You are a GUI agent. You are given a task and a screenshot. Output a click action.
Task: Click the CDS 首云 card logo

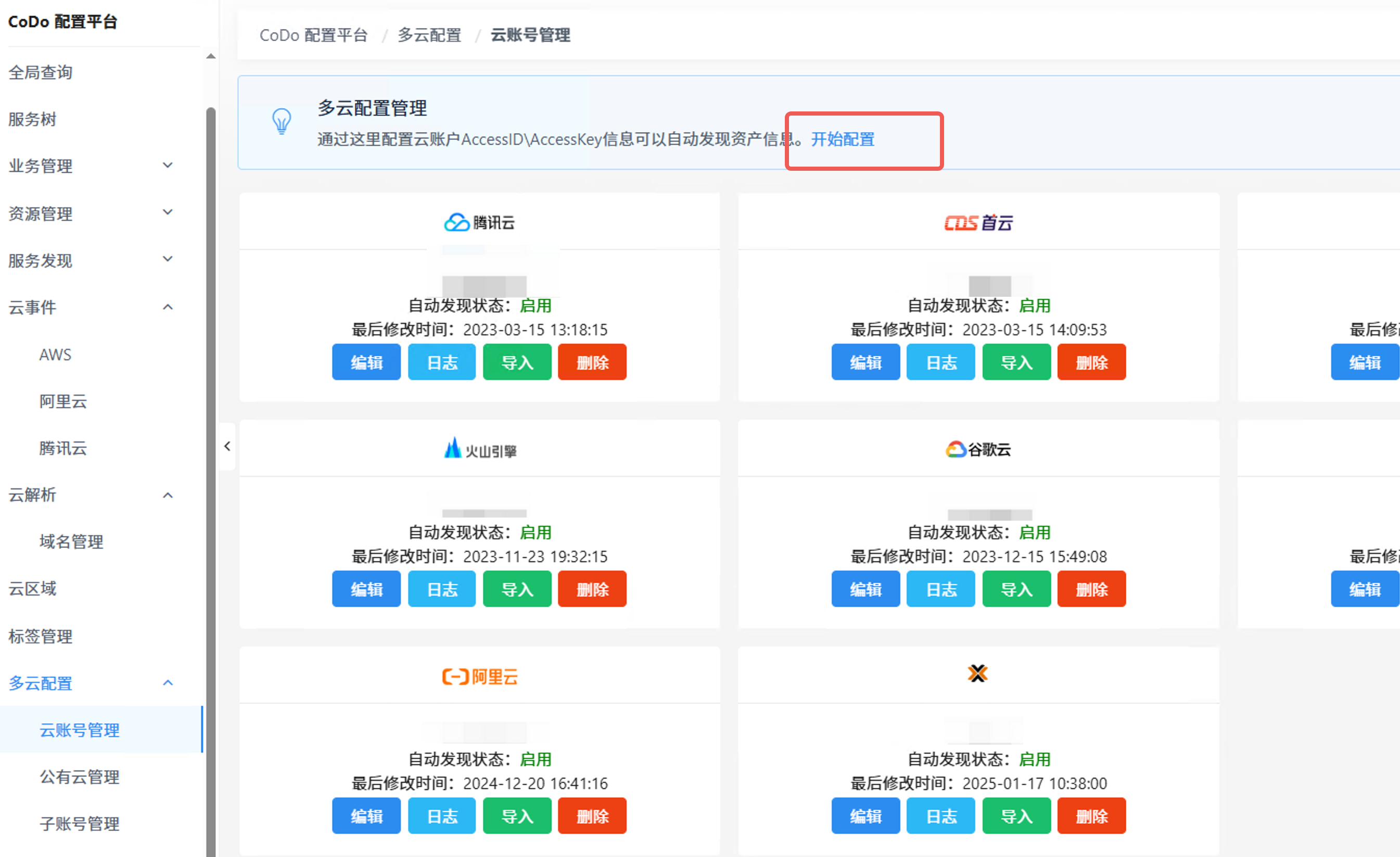click(x=978, y=222)
